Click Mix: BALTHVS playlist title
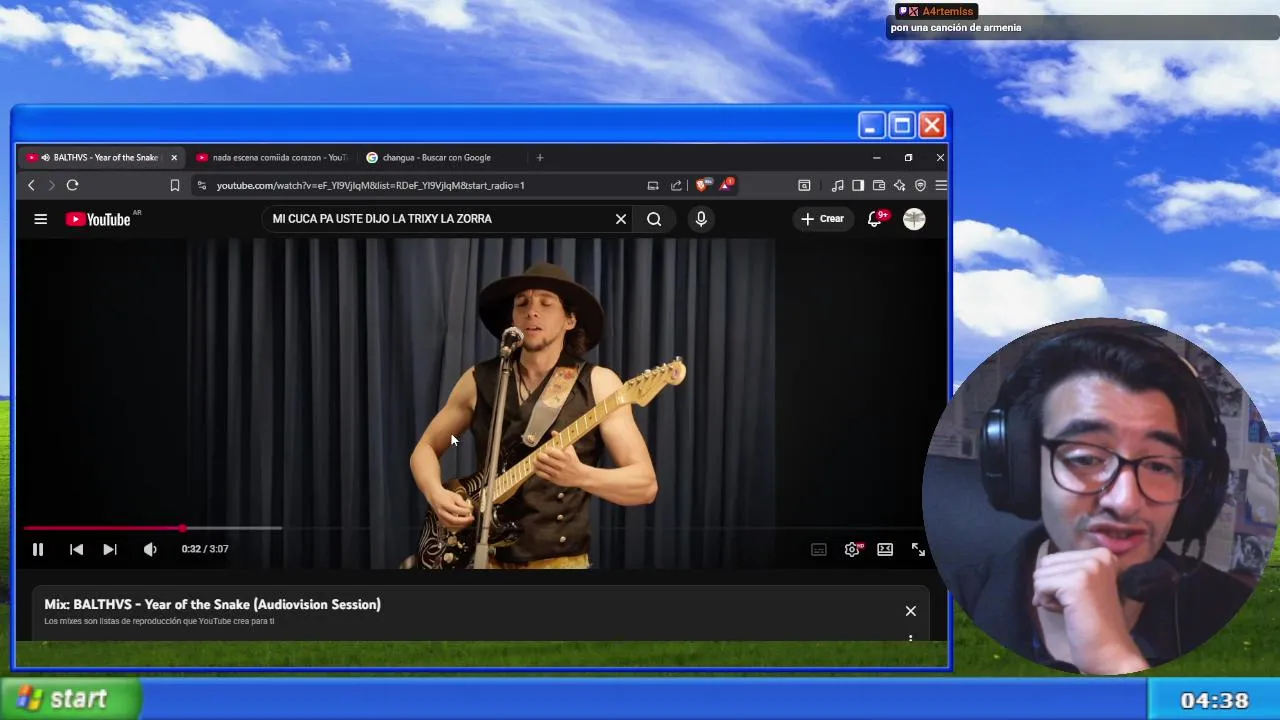The width and height of the screenshot is (1280, 720). click(x=212, y=605)
